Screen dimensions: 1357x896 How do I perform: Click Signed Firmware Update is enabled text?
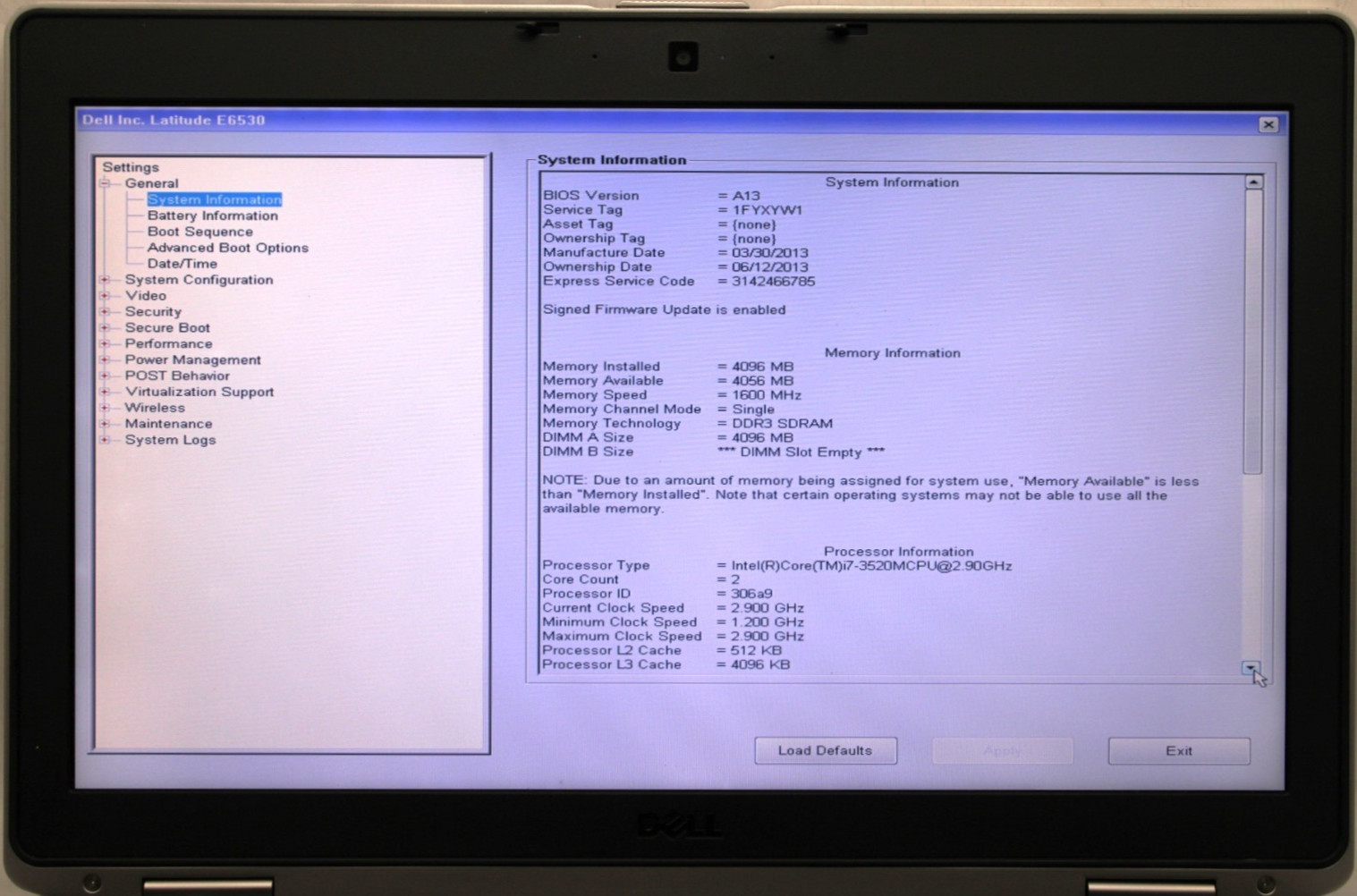(x=665, y=310)
